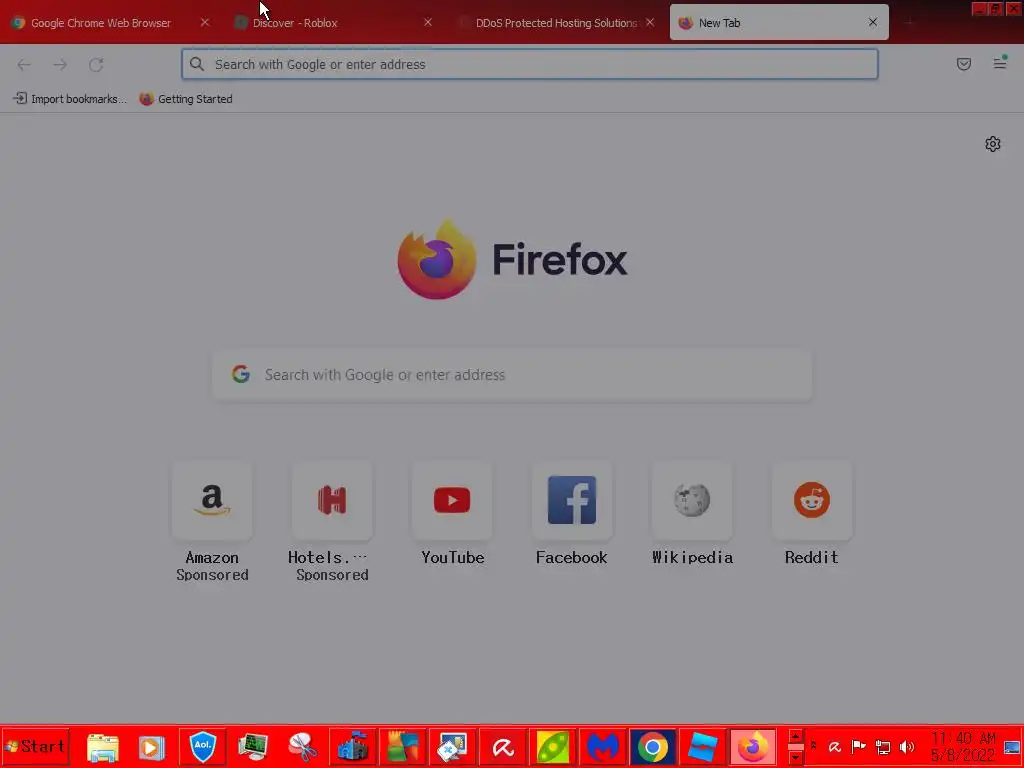Close the DDoS Protected Hosting tab
Image resolution: width=1024 pixels, height=768 pixels.
(x=650, y=22)
